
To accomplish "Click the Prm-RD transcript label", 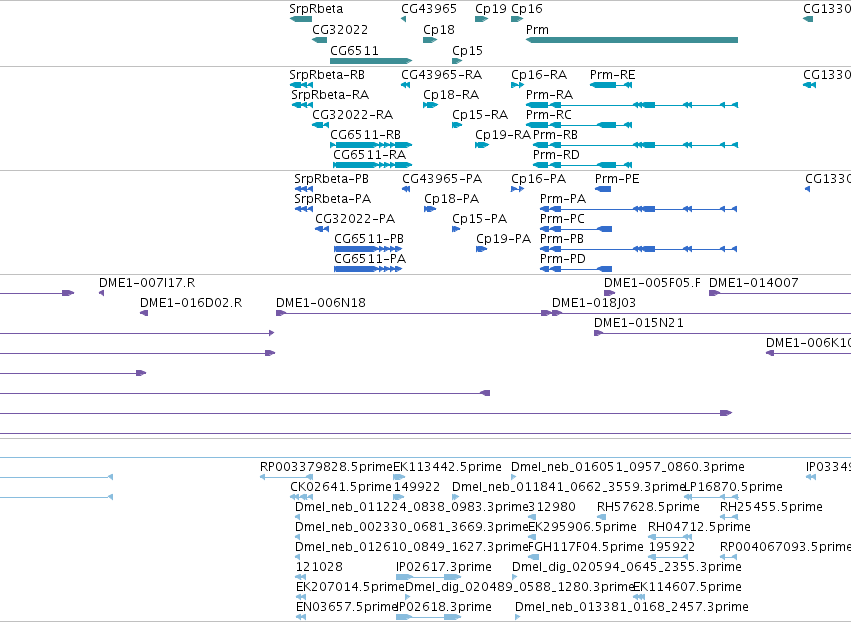I will click(x=556, y=155).
